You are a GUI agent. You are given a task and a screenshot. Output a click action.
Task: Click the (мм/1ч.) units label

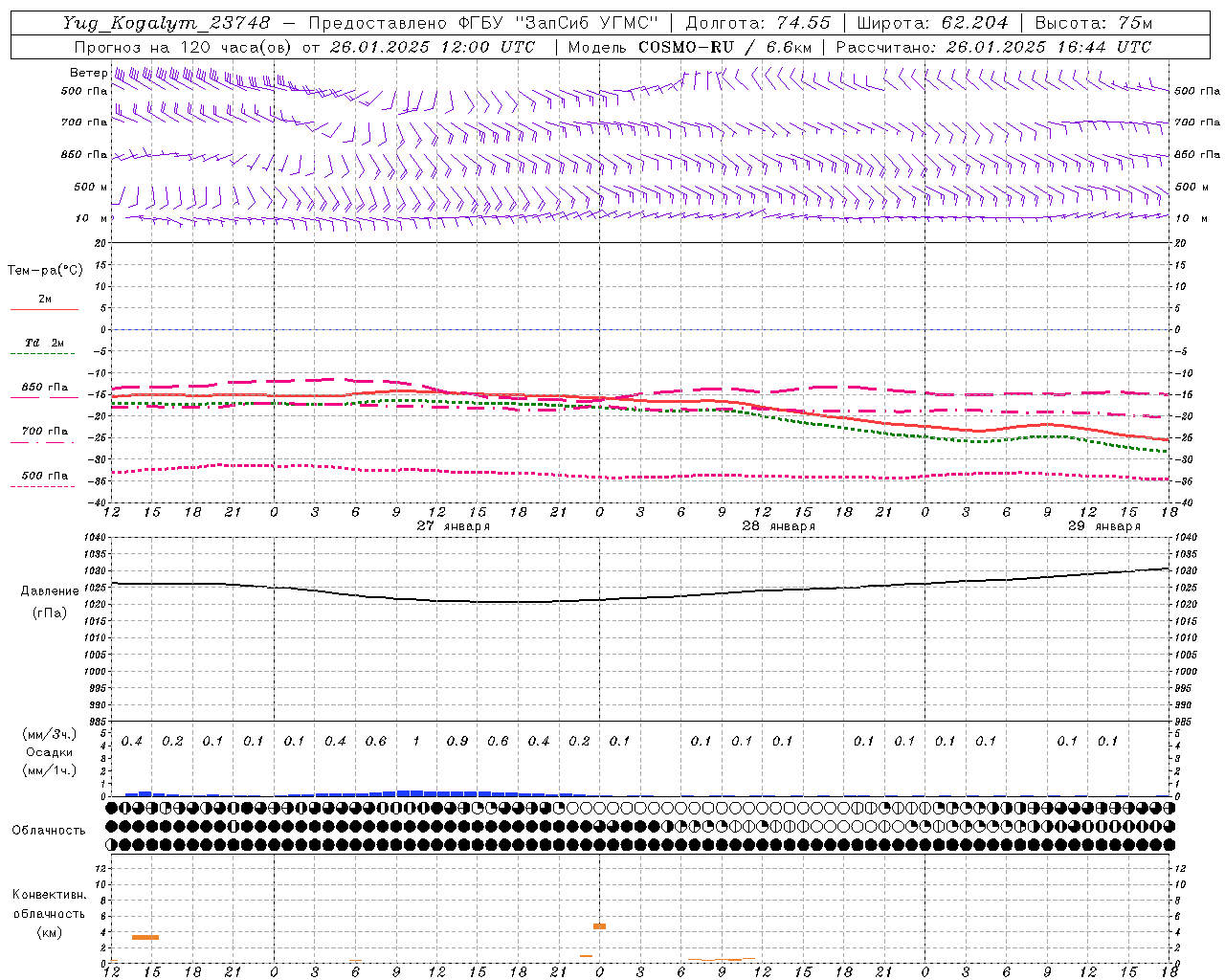(50, 770)
